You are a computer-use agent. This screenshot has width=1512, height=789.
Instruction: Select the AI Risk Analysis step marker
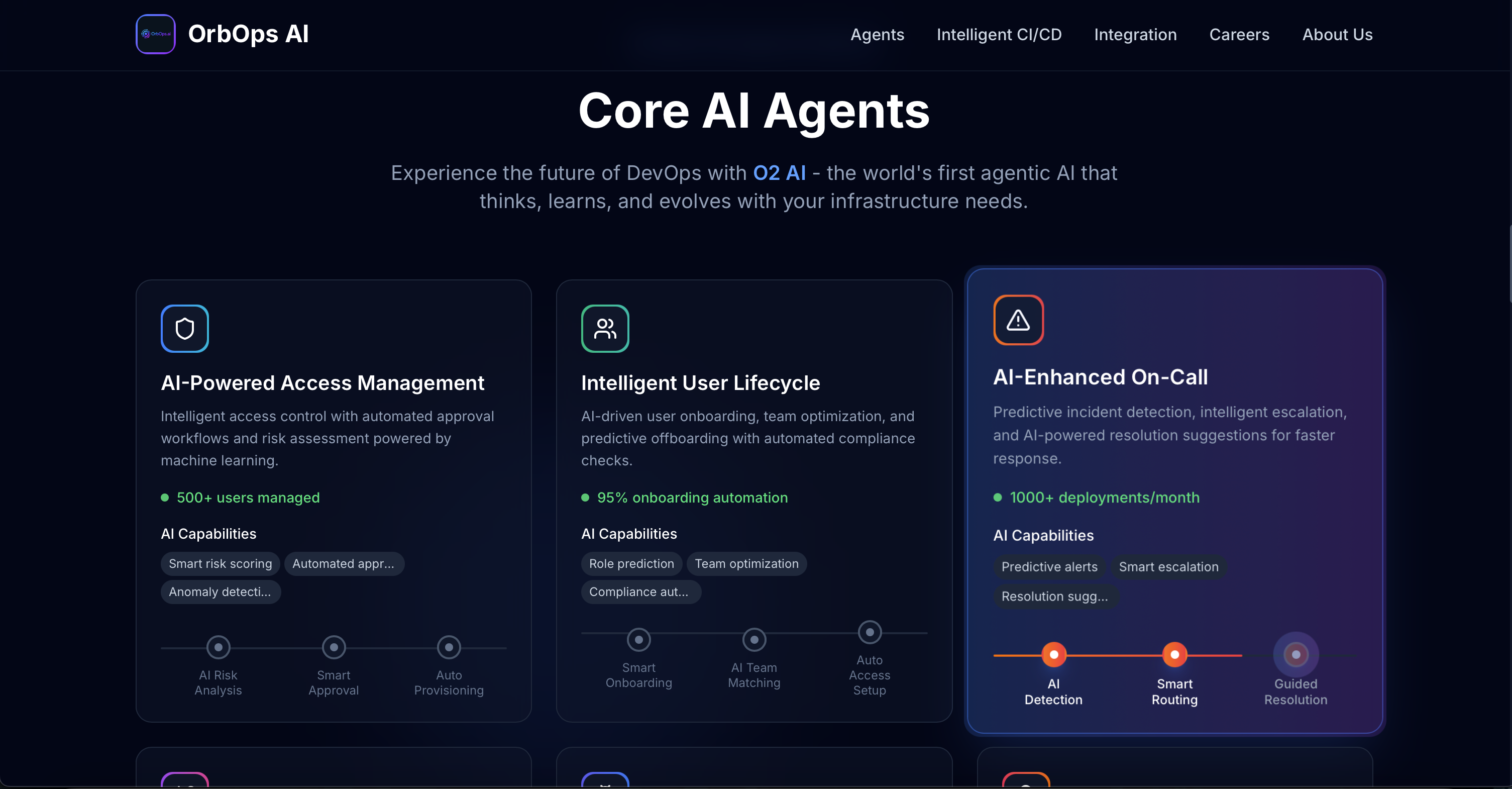(219, 647)
